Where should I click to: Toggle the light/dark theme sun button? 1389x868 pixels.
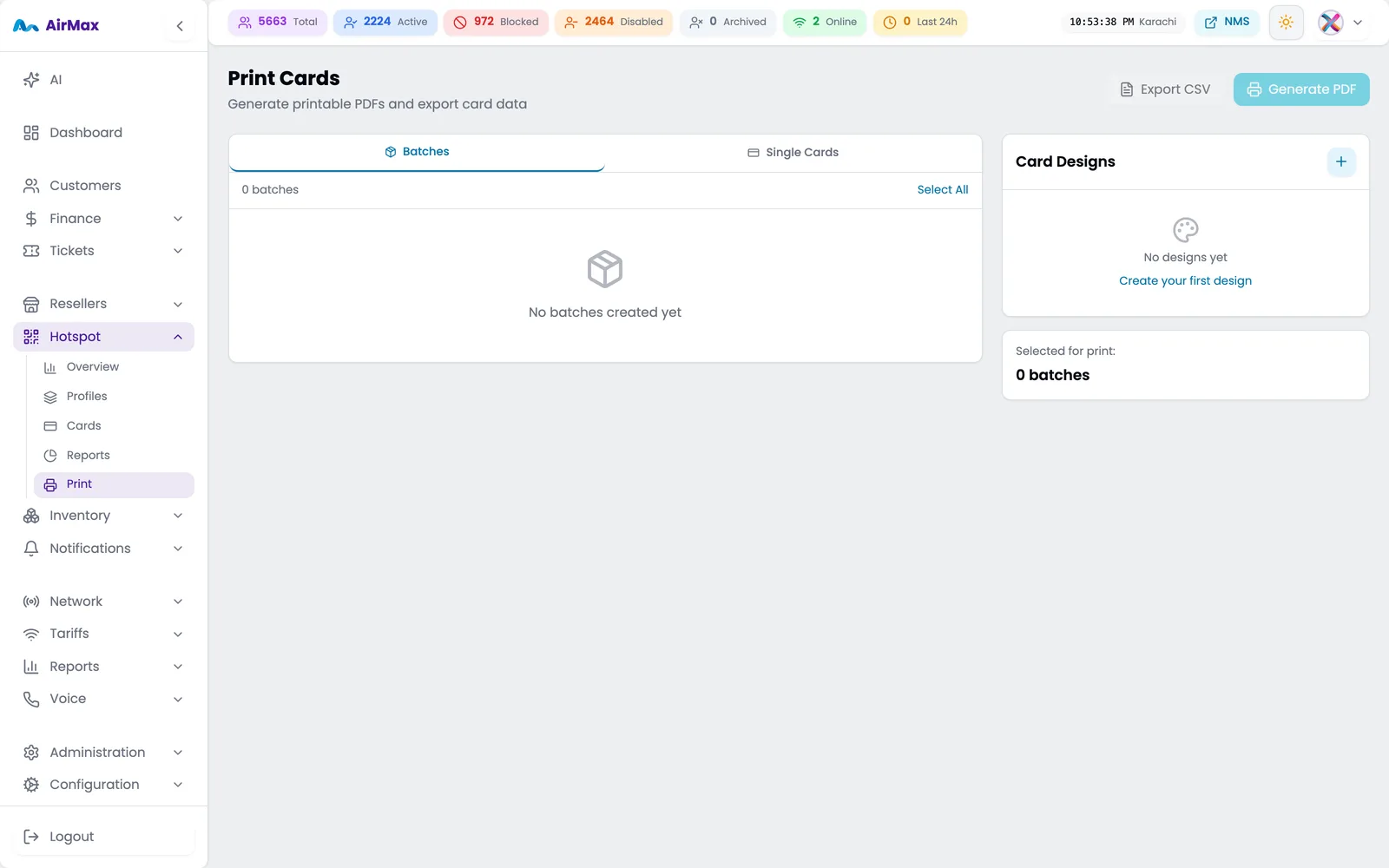click(x=1287, y=23)
